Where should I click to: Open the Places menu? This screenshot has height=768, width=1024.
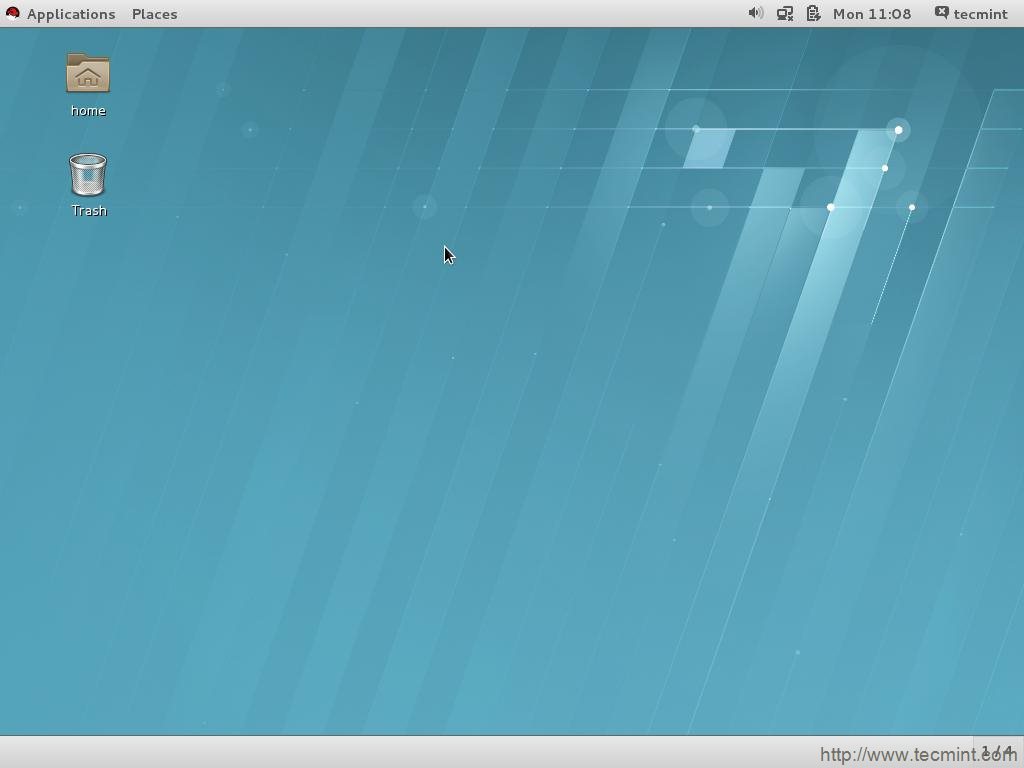(154, 14)
